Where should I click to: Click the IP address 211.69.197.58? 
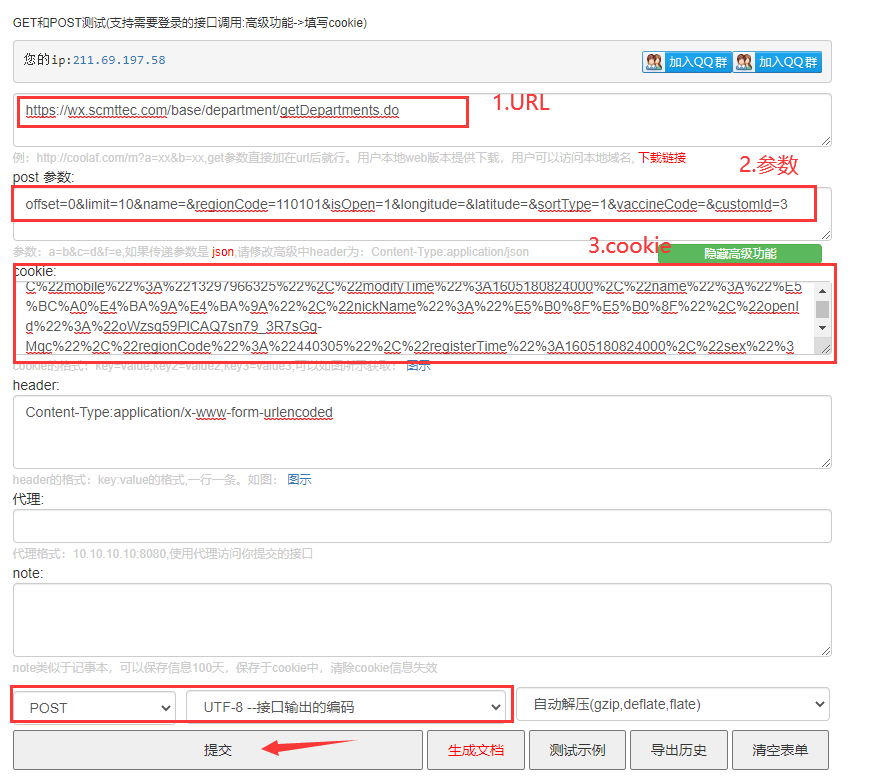(119, 60)
